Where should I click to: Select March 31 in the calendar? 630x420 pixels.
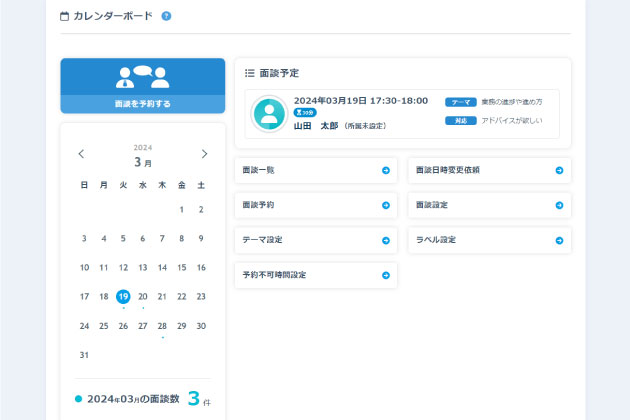point(84,355)
